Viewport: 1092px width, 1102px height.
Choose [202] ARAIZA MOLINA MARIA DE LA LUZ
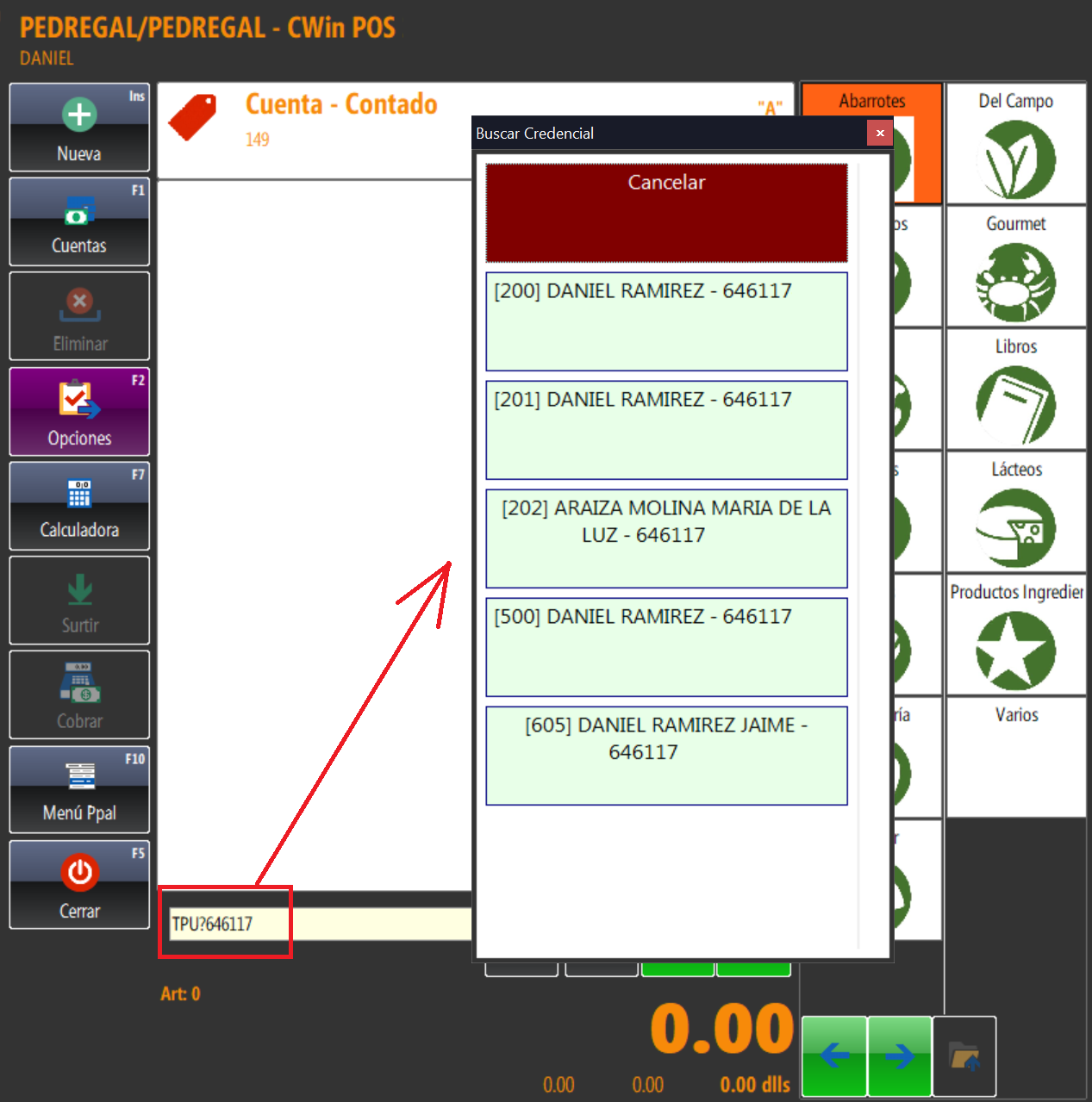click(666, 539)
